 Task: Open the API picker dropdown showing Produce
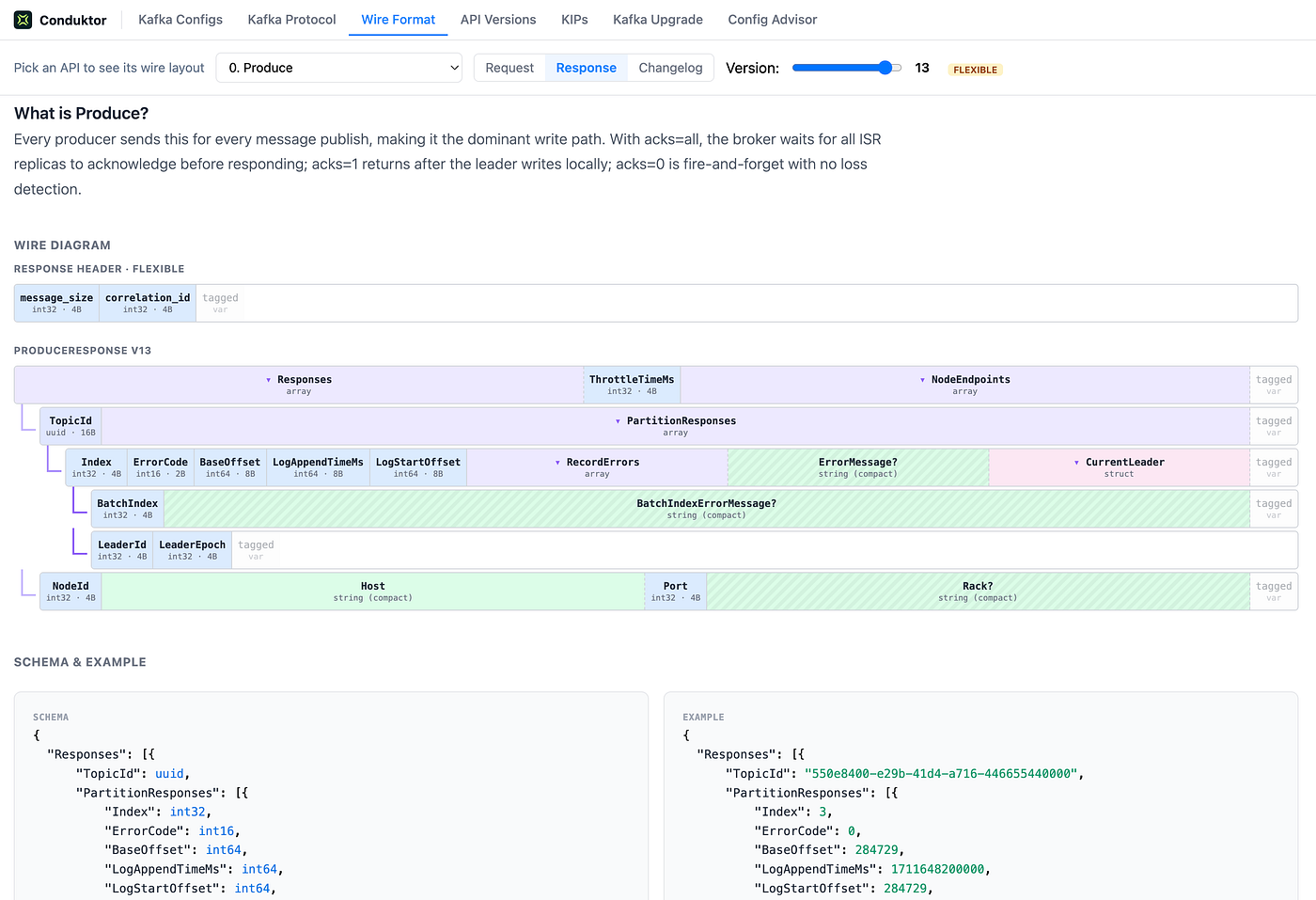pos(339,68)
